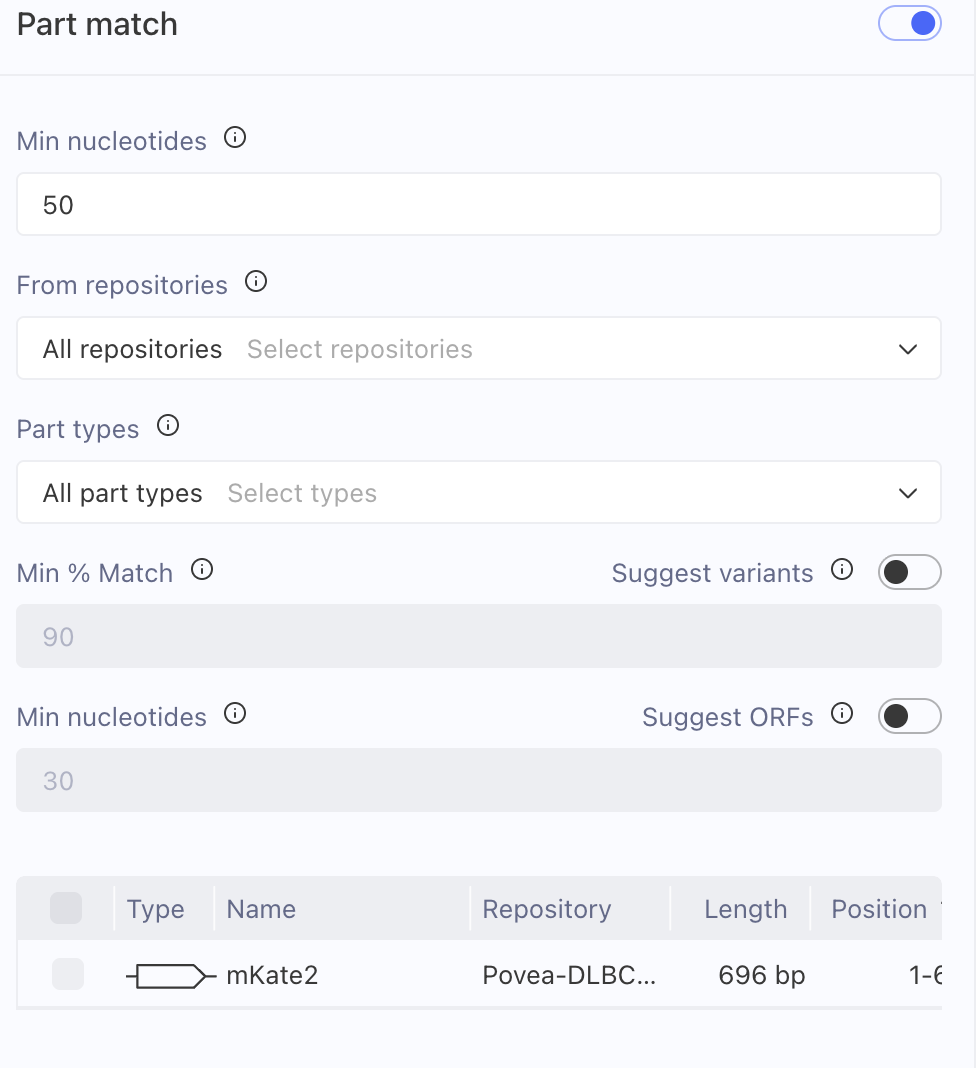Sort table by Name column header
The height and width of the screenshot is (1068, 976).
(261, 909)
